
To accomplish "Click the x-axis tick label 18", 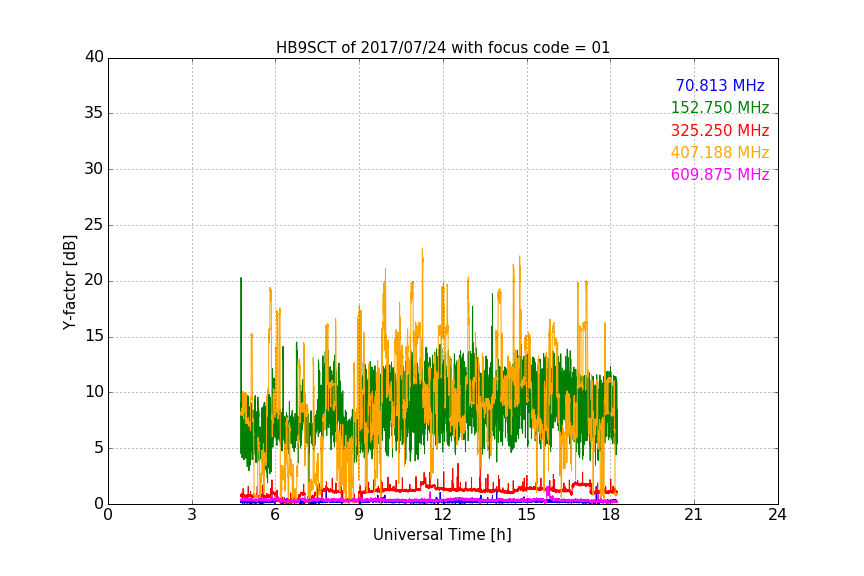I will 610,515.
